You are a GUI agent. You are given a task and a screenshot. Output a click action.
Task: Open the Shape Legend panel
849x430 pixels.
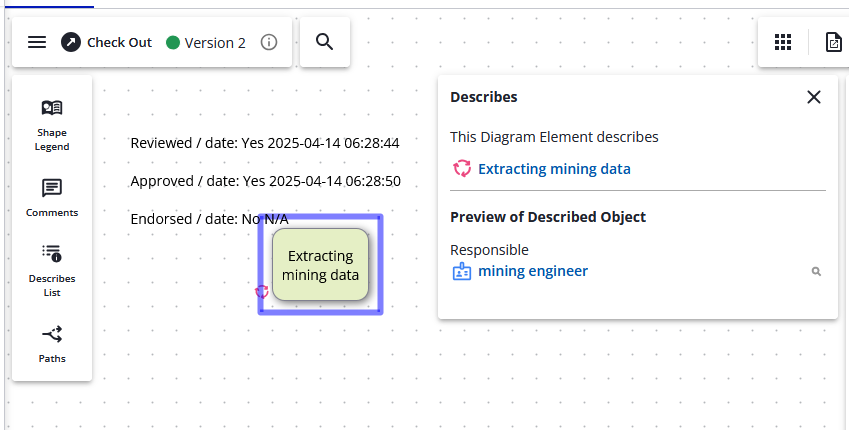pyautogui.click(x=52, y=124)
